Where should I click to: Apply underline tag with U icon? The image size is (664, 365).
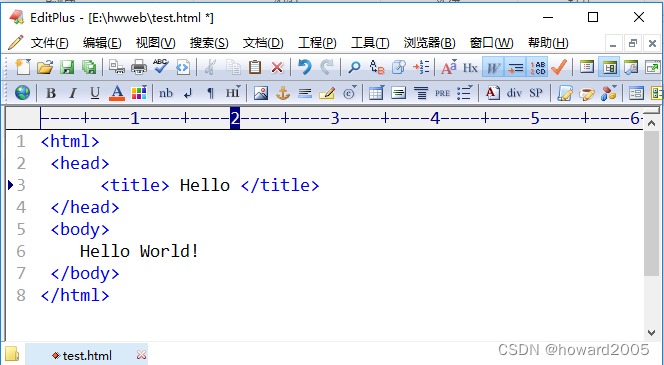coord(95,93)
